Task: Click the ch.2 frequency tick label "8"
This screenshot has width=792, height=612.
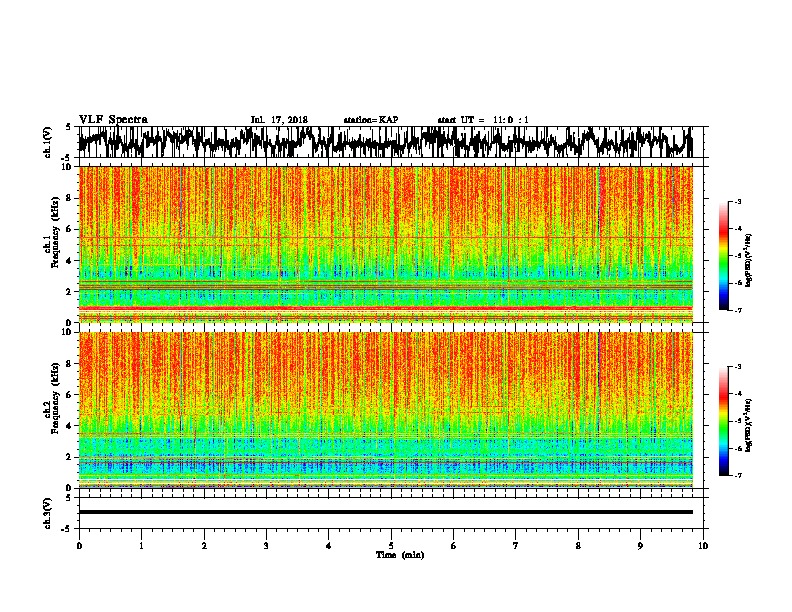Action: click(x=69, y=364)
